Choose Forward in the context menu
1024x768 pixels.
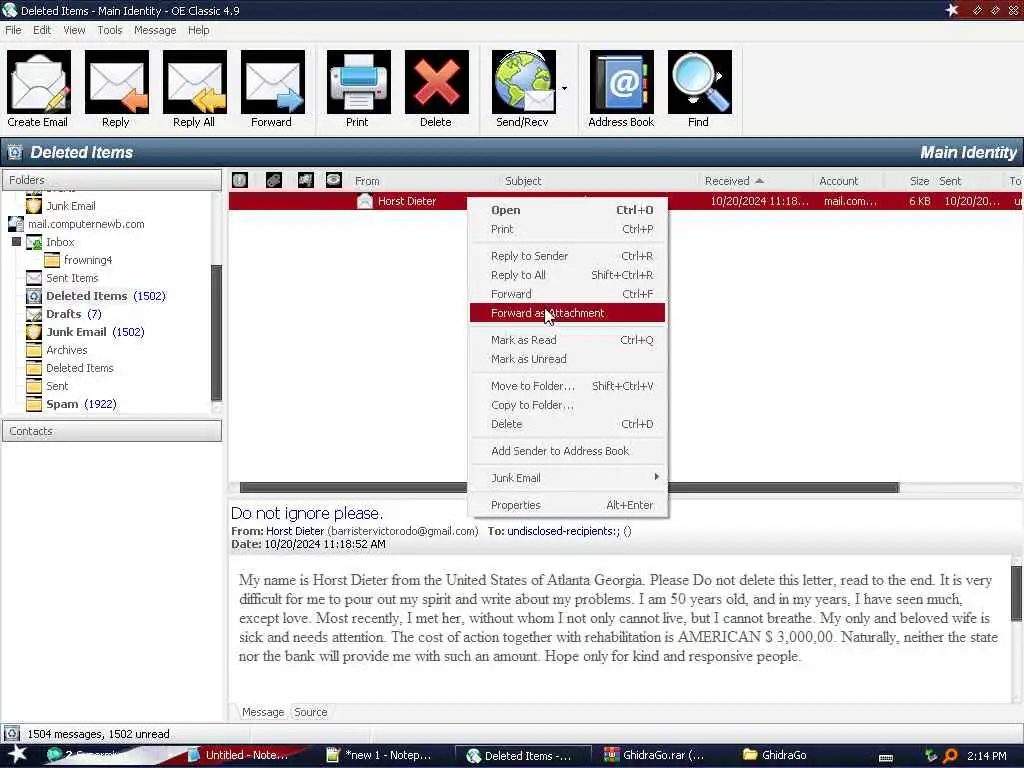tap(568, 294)
